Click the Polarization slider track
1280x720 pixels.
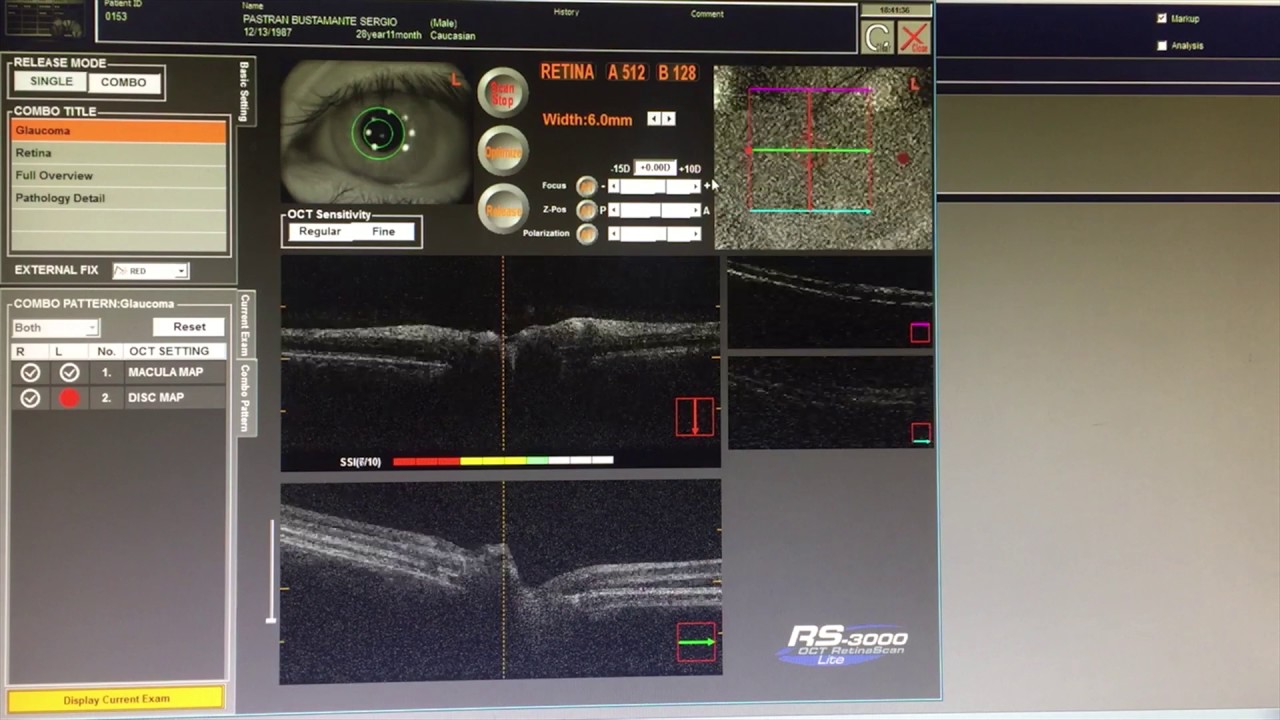coord(655,234)
